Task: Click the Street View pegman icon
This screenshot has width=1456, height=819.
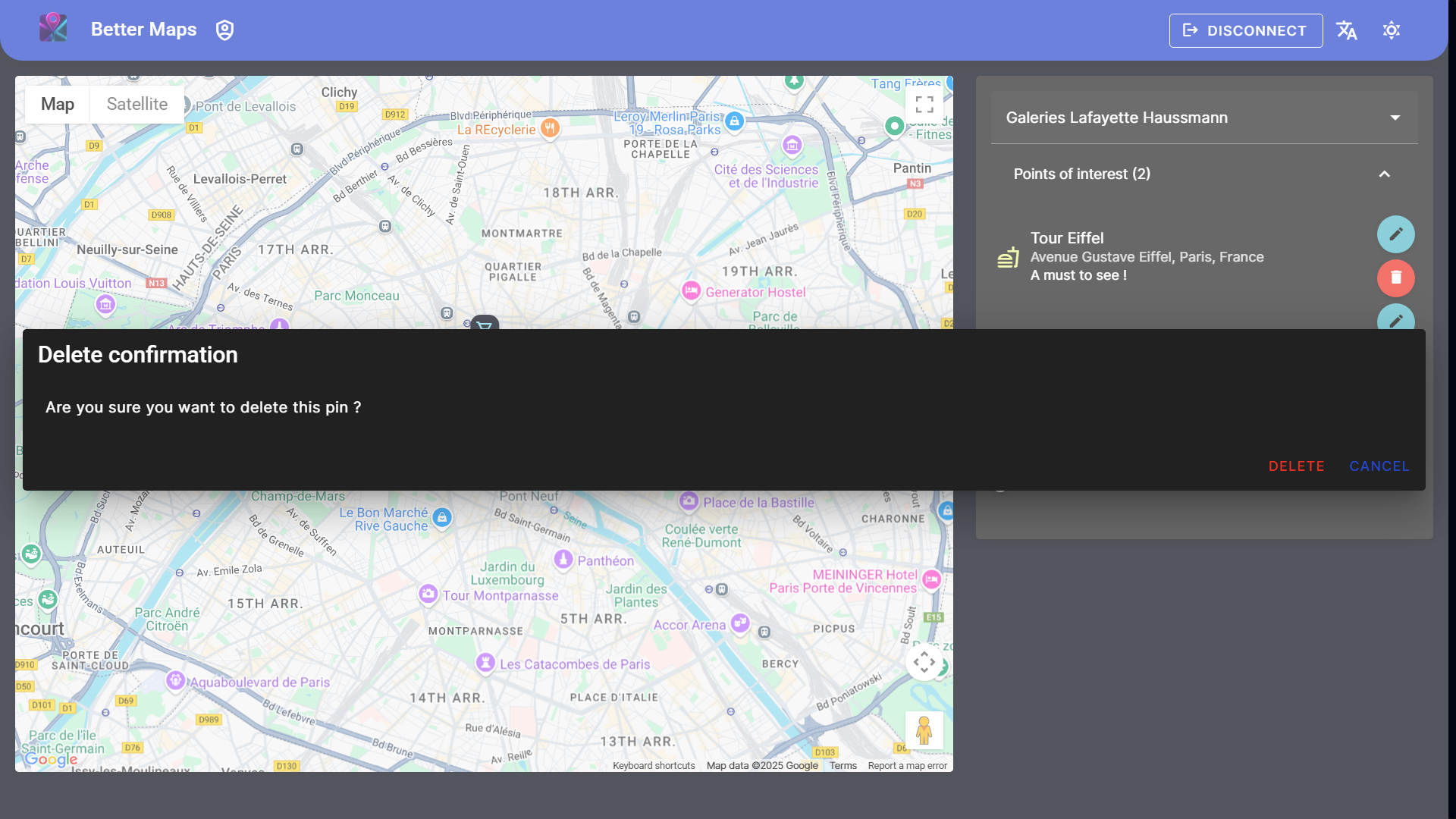Action: 924,730
